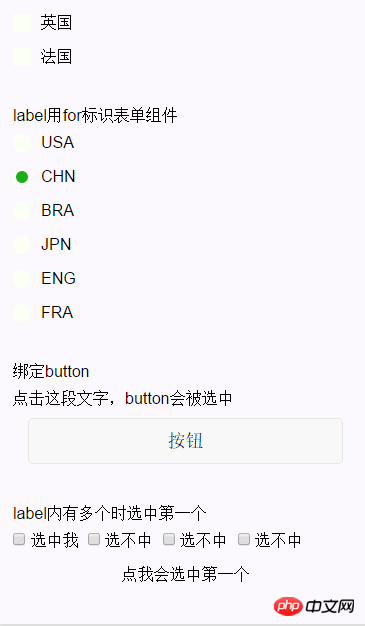Viewport: 365px width, 626px height.
Task: Select the FRA radio button
Action: click(22, 313)
